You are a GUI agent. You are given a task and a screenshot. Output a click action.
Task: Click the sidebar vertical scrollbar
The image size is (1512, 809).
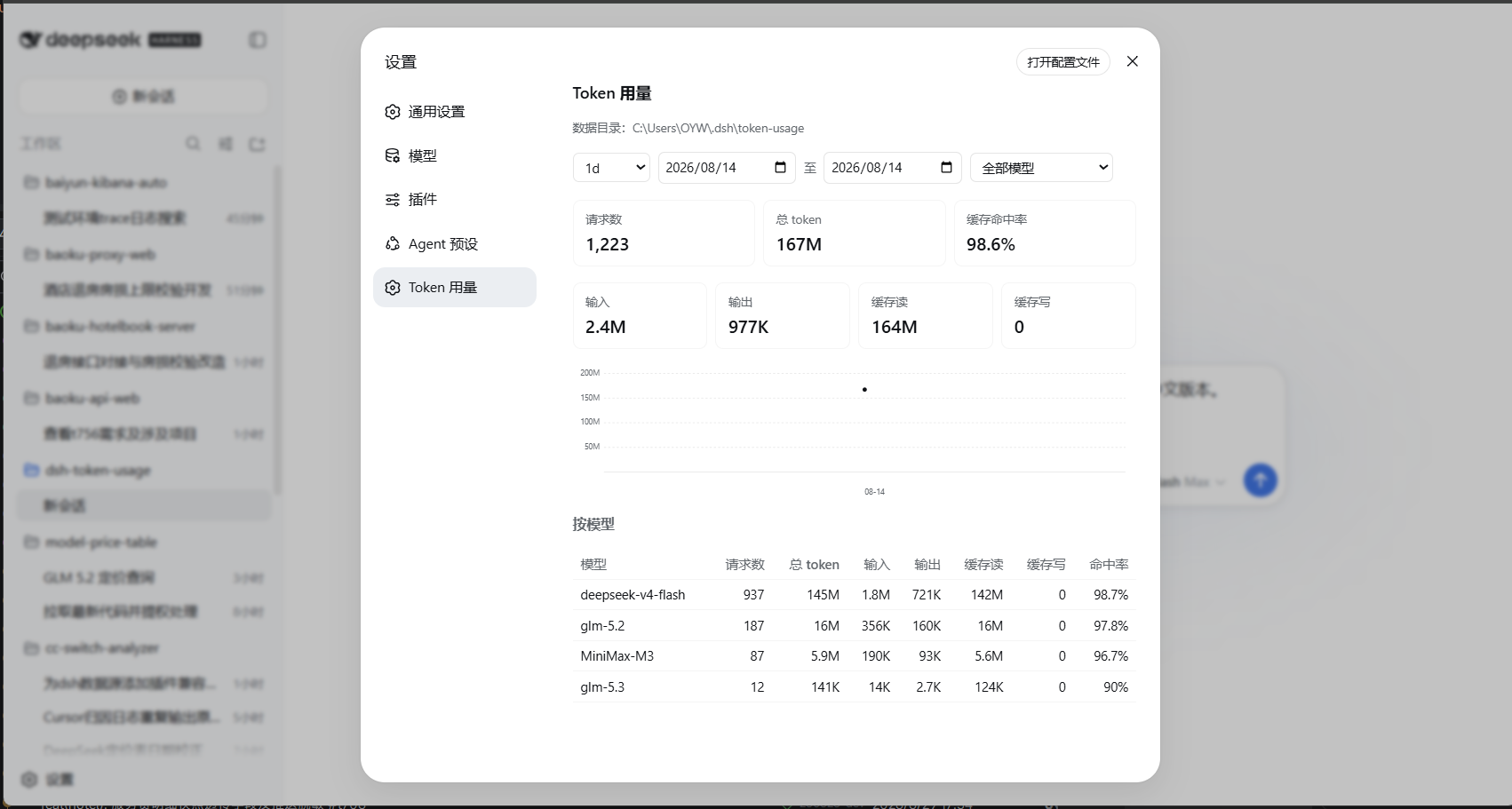(278, 329)
